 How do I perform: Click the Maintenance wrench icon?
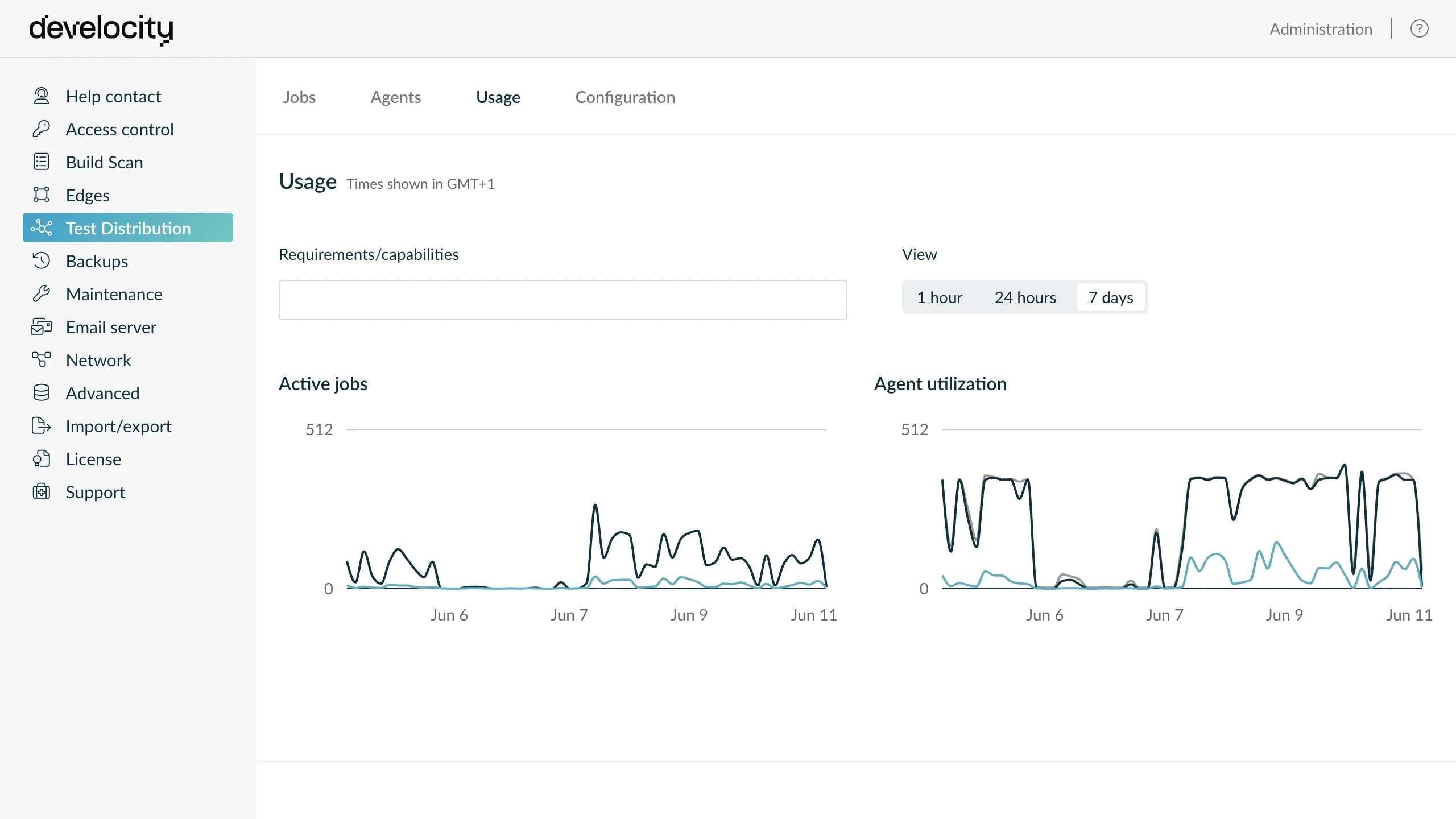coord(42,294)
